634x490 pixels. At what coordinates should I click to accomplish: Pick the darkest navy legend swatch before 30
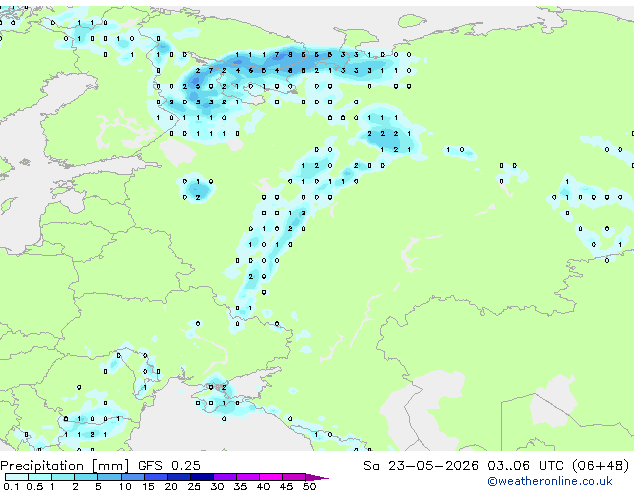pos(202,477)
